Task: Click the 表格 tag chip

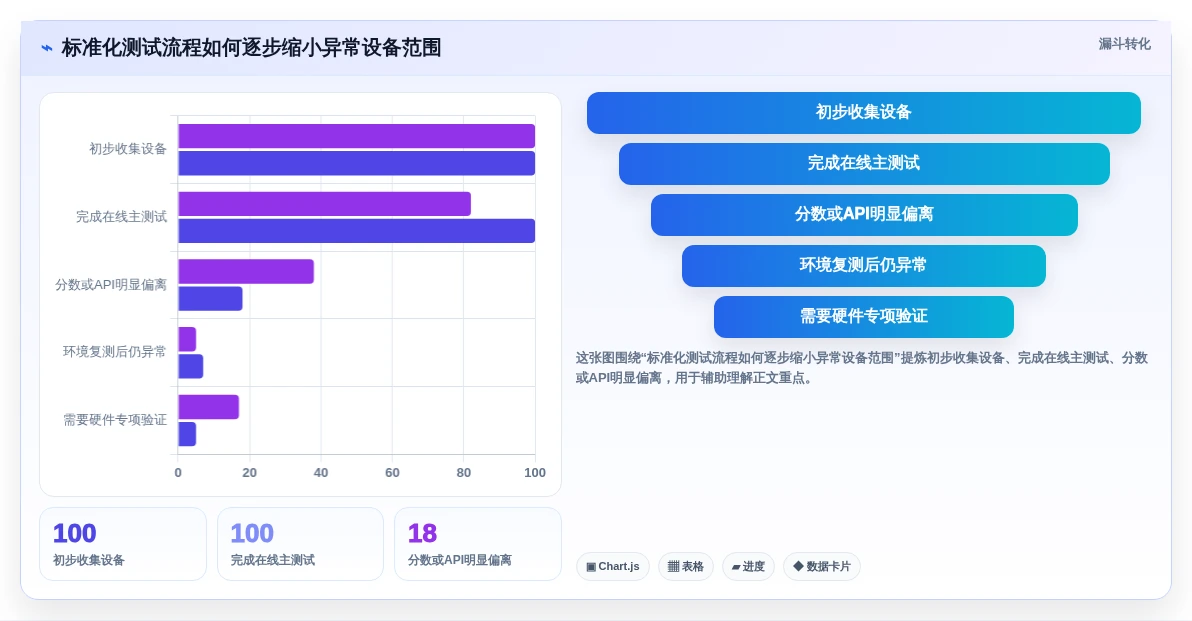Action: (686, 566)
